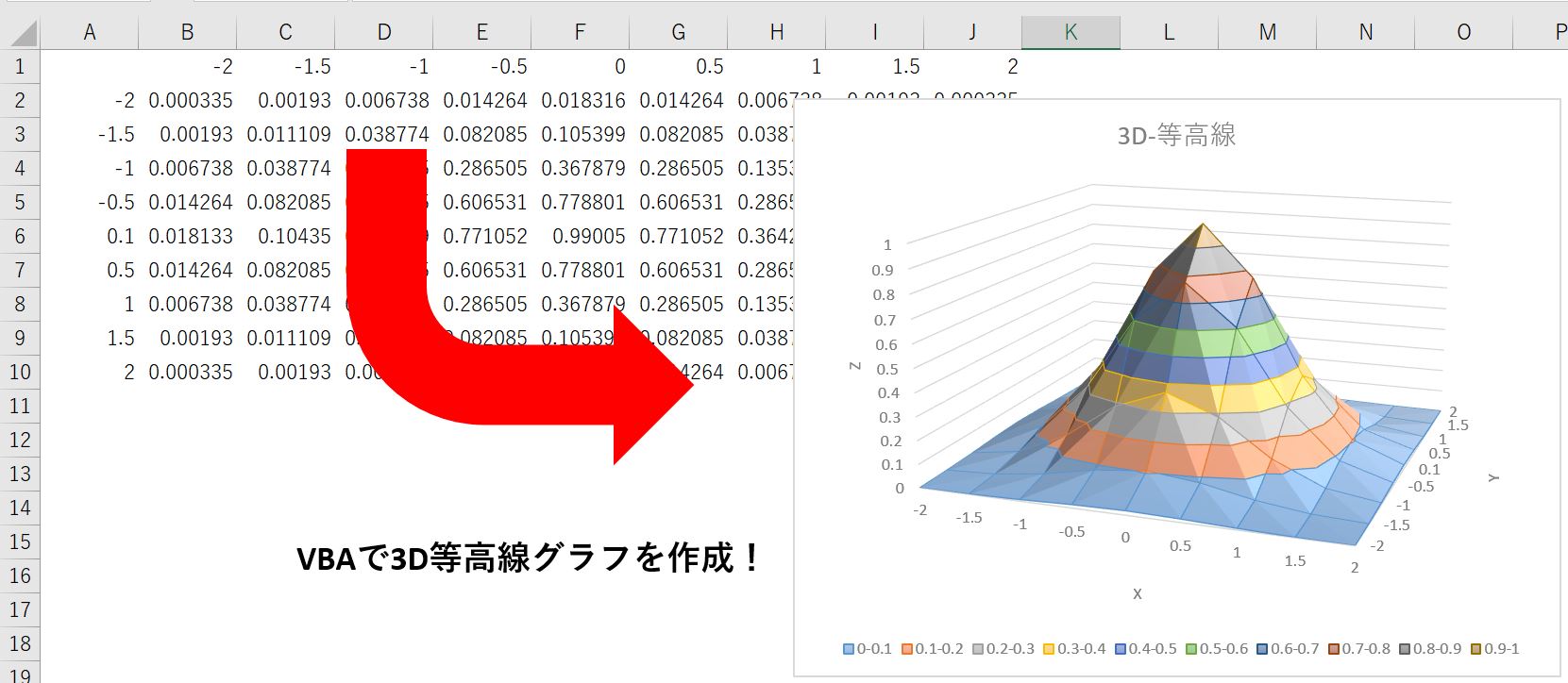The image size is (1568, 683).
Task: Click the 0-0.1 legend entry
Action: click(x=868, y=649)
